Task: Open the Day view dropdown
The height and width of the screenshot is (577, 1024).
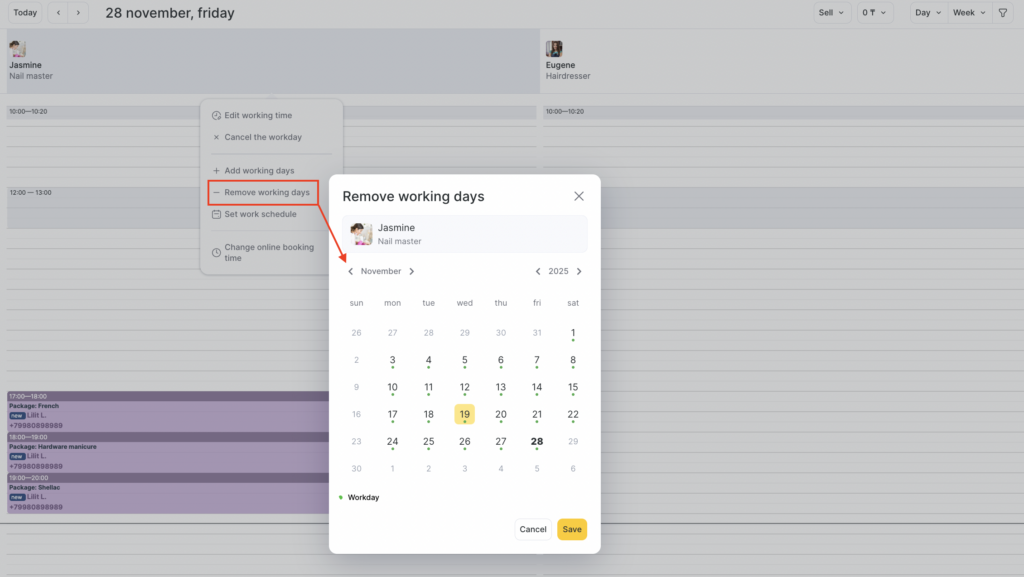Action: (926, 13)
